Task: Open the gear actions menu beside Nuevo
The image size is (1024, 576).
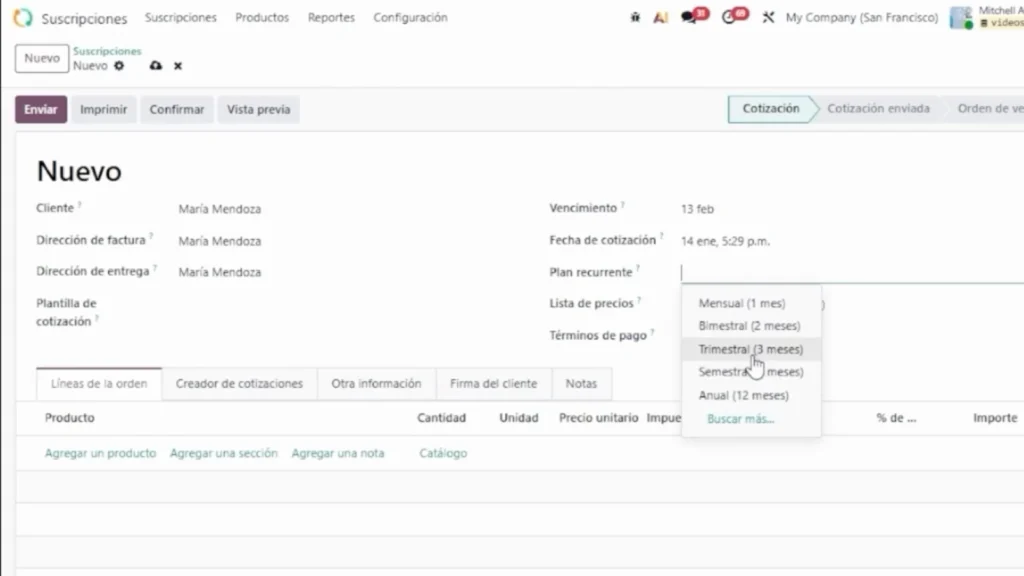Action: pos(119,66)
